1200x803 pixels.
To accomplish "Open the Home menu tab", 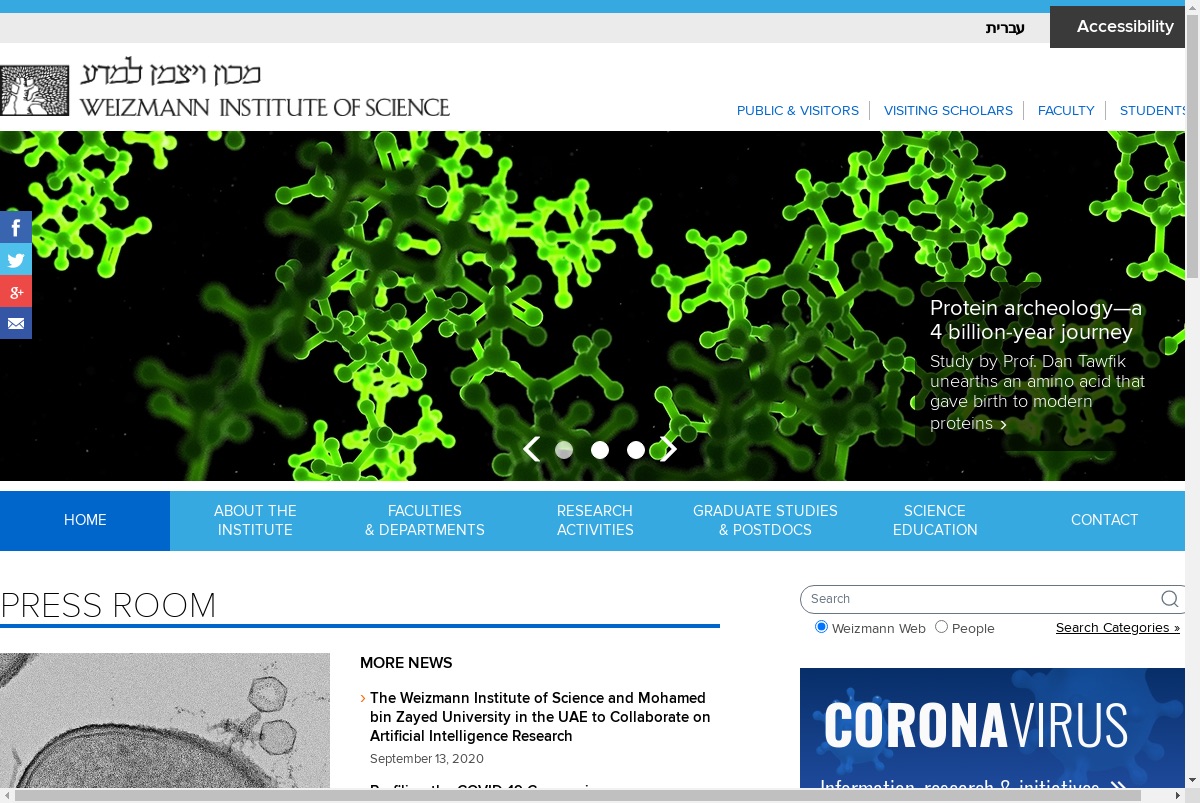I will click(x=85, y=520).
